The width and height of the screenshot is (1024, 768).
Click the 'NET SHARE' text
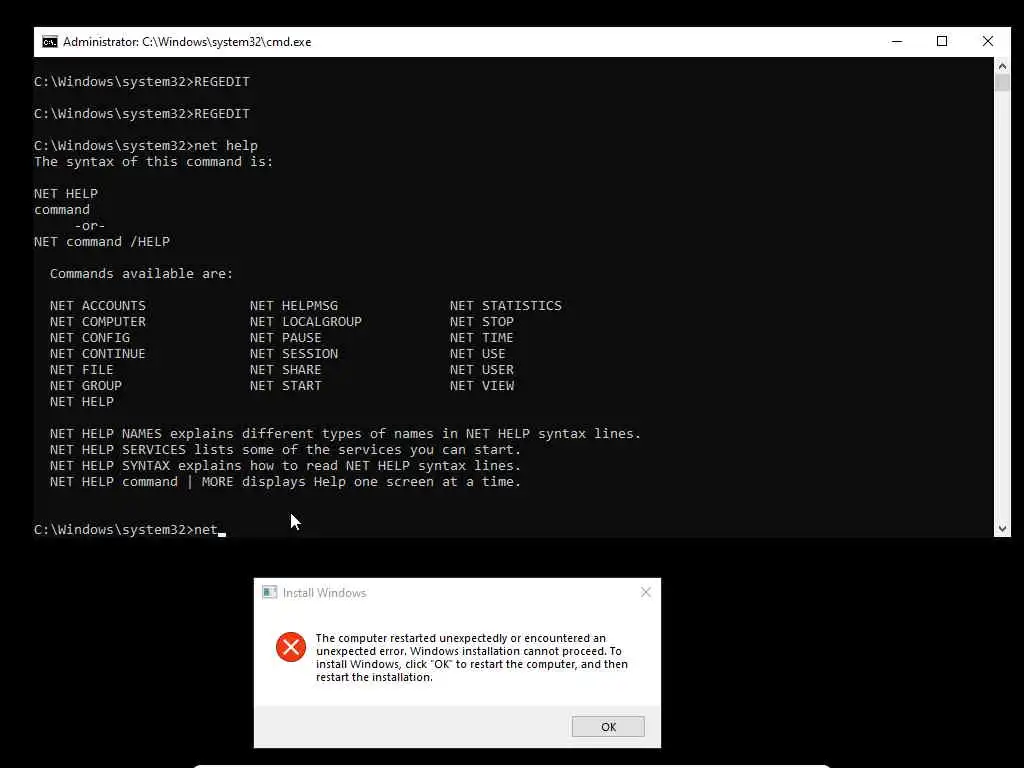[285, 370]
